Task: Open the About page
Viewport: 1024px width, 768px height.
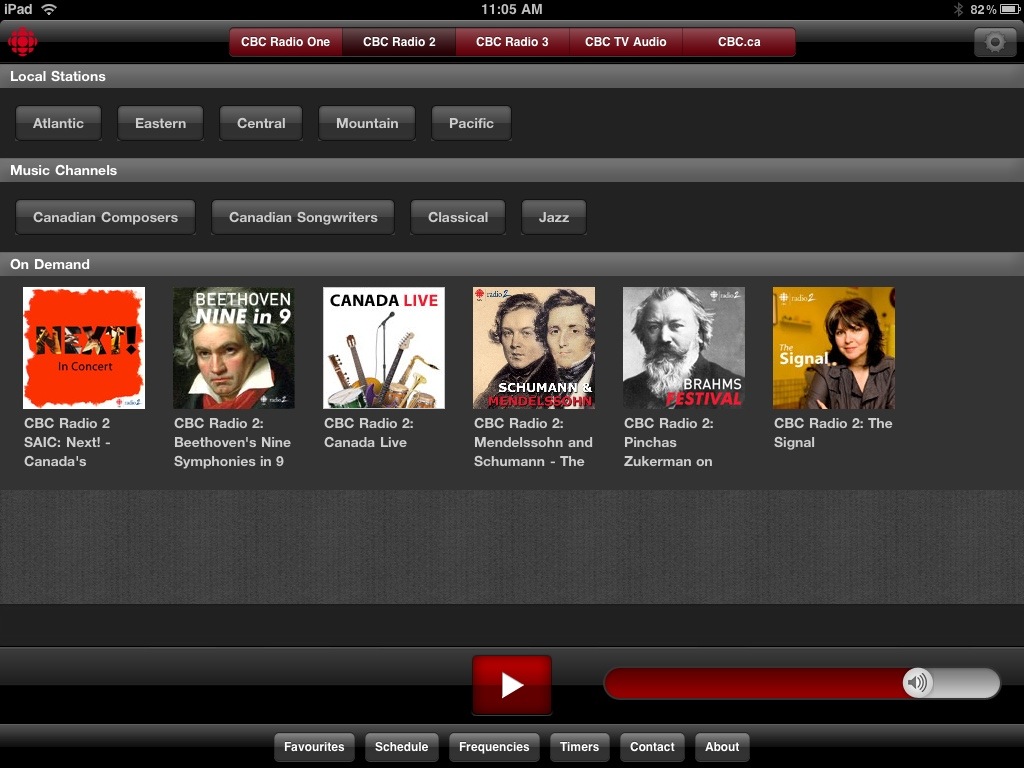Action: [x=722, y=747]
